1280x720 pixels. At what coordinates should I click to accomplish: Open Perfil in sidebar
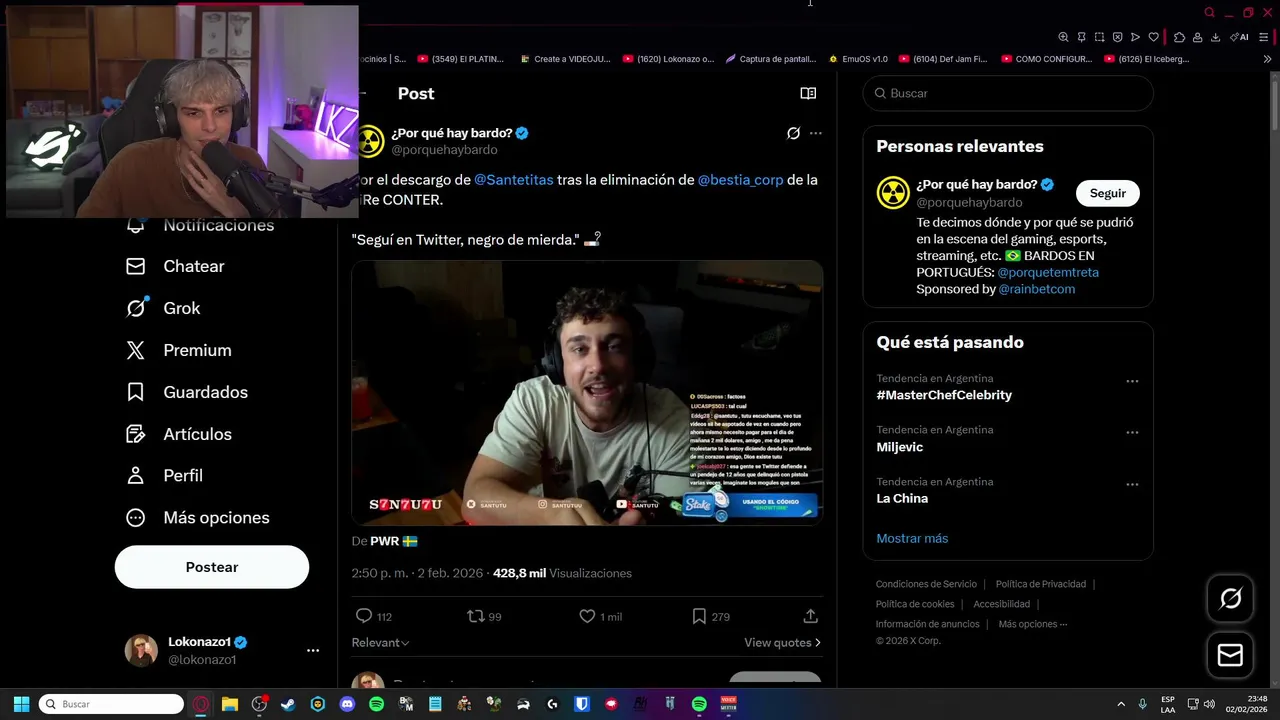tap(164, 475)
